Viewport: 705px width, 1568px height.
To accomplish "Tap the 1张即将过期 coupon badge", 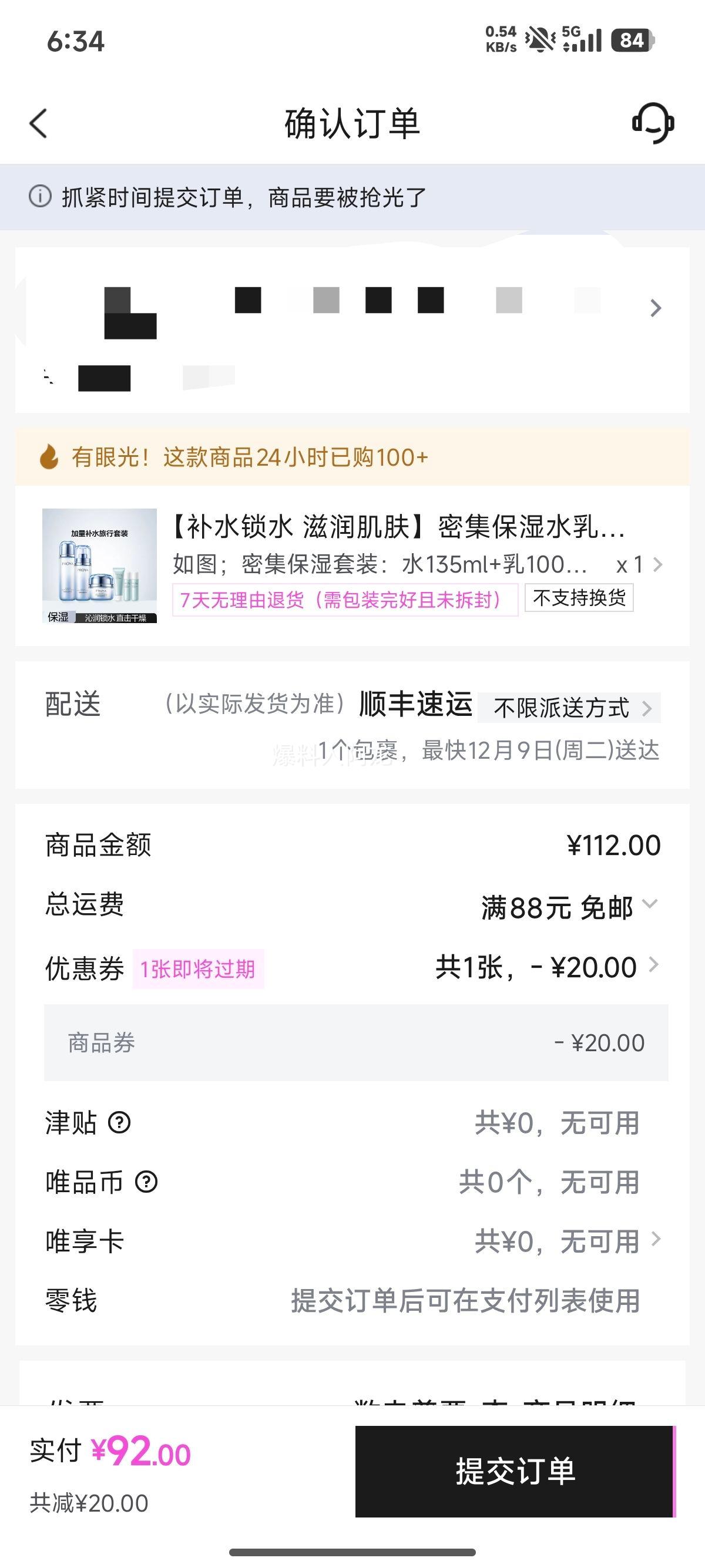I will coord(198,968).
